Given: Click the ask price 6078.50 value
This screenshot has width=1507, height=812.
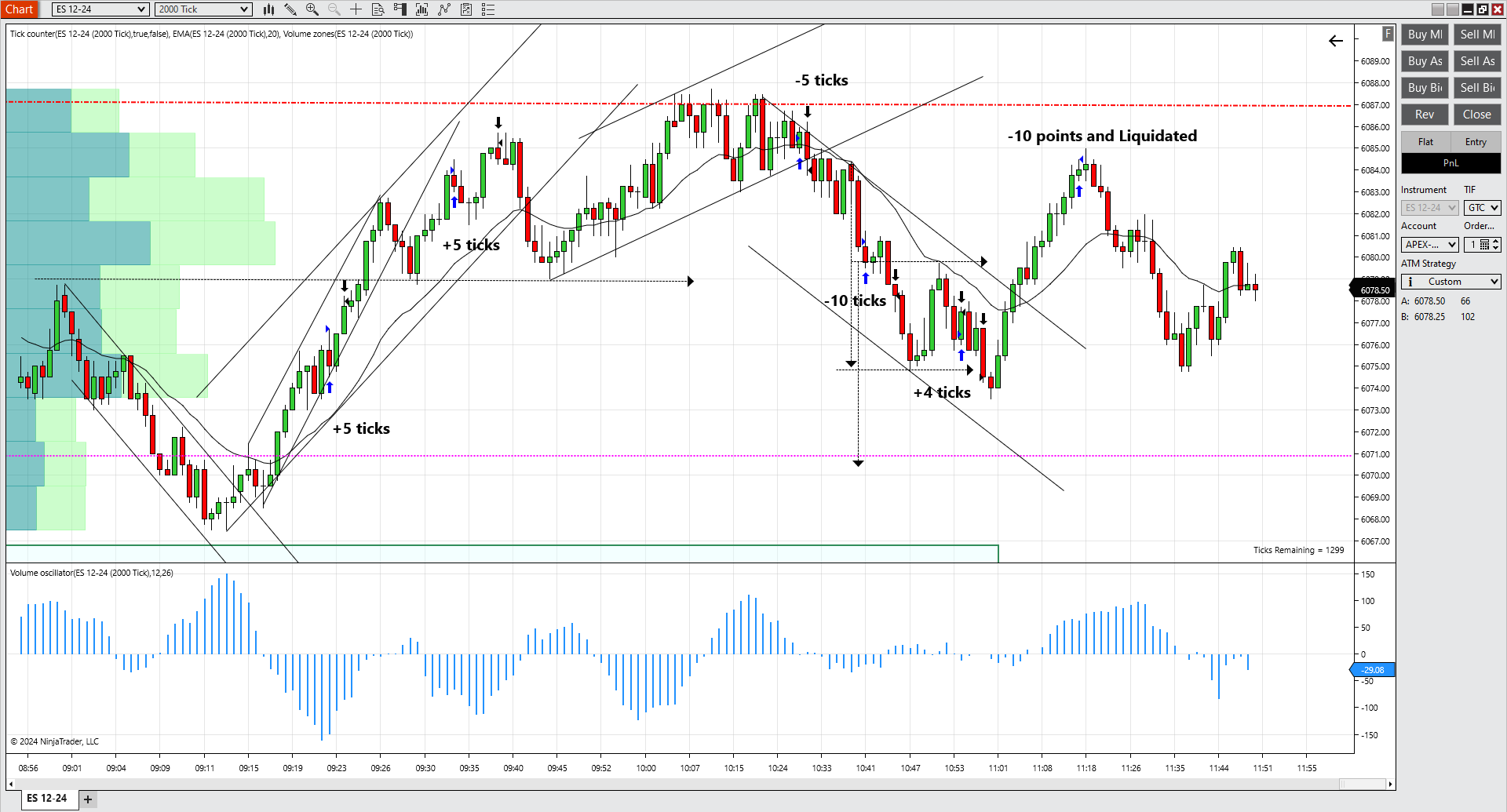Looking at the screenshot, I should (1429, 301).
